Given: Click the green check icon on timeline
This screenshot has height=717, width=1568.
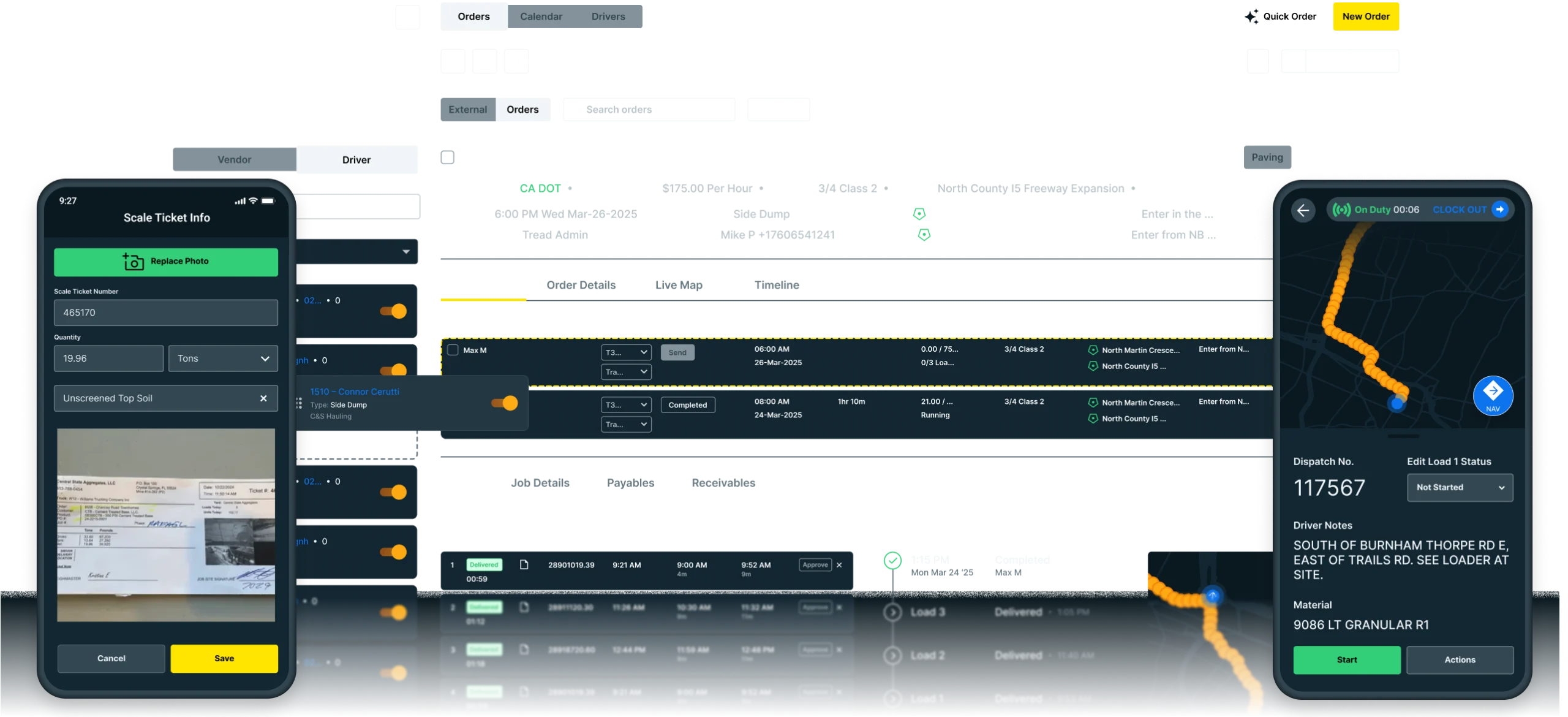Looking at the screenshot, I should pos(892,560).
